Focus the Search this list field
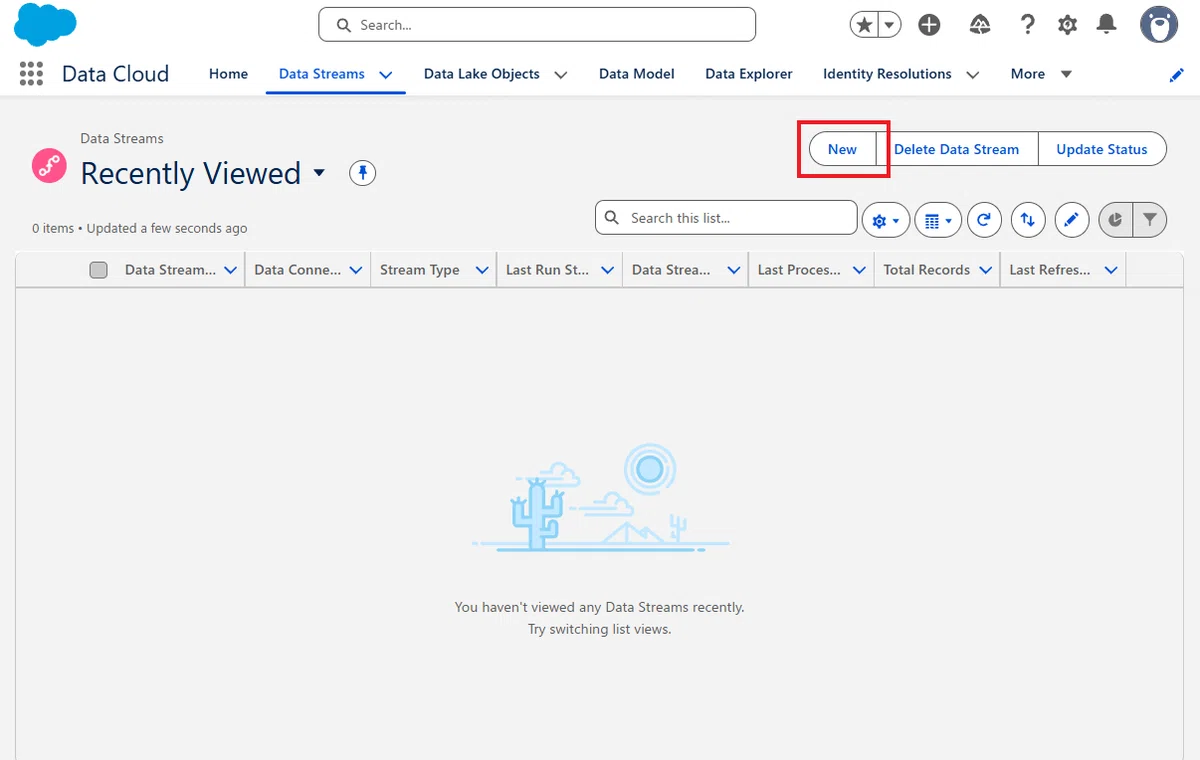Image resolution: width=1200 pixels, height=760 pixels. coord(726,218)
